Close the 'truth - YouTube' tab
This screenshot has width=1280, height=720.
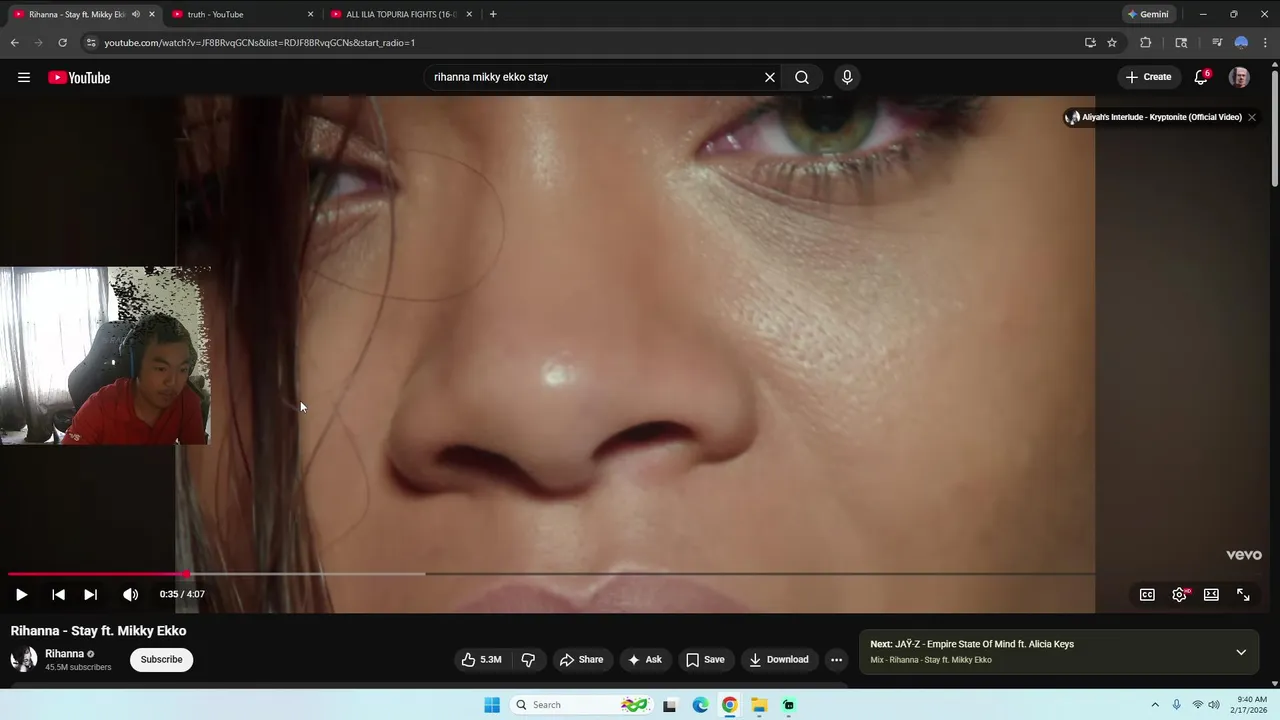pos(310,14)
